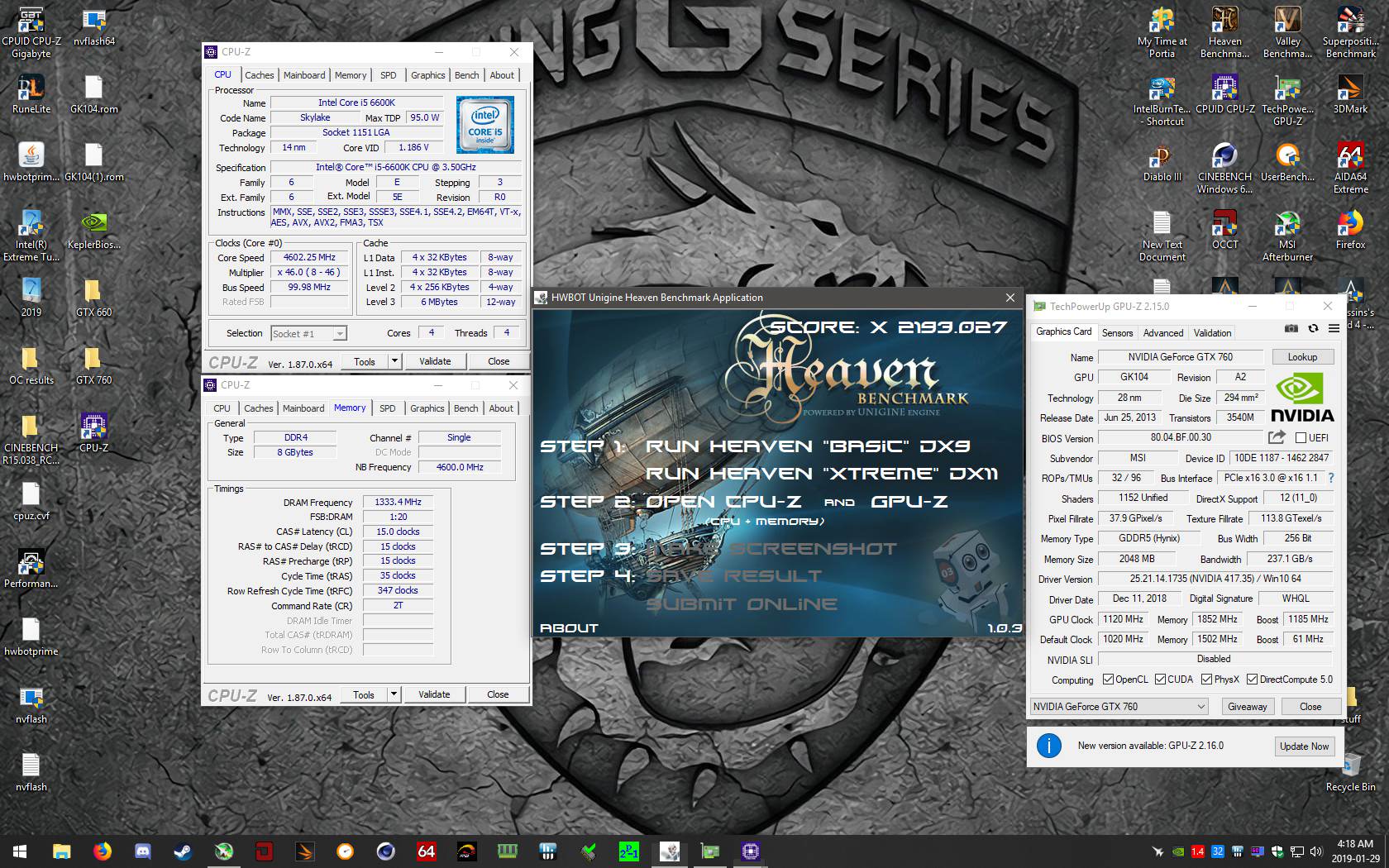Open the RuneLite desktop icon
The image size is (1389, 868).
[x=31, y=94]
